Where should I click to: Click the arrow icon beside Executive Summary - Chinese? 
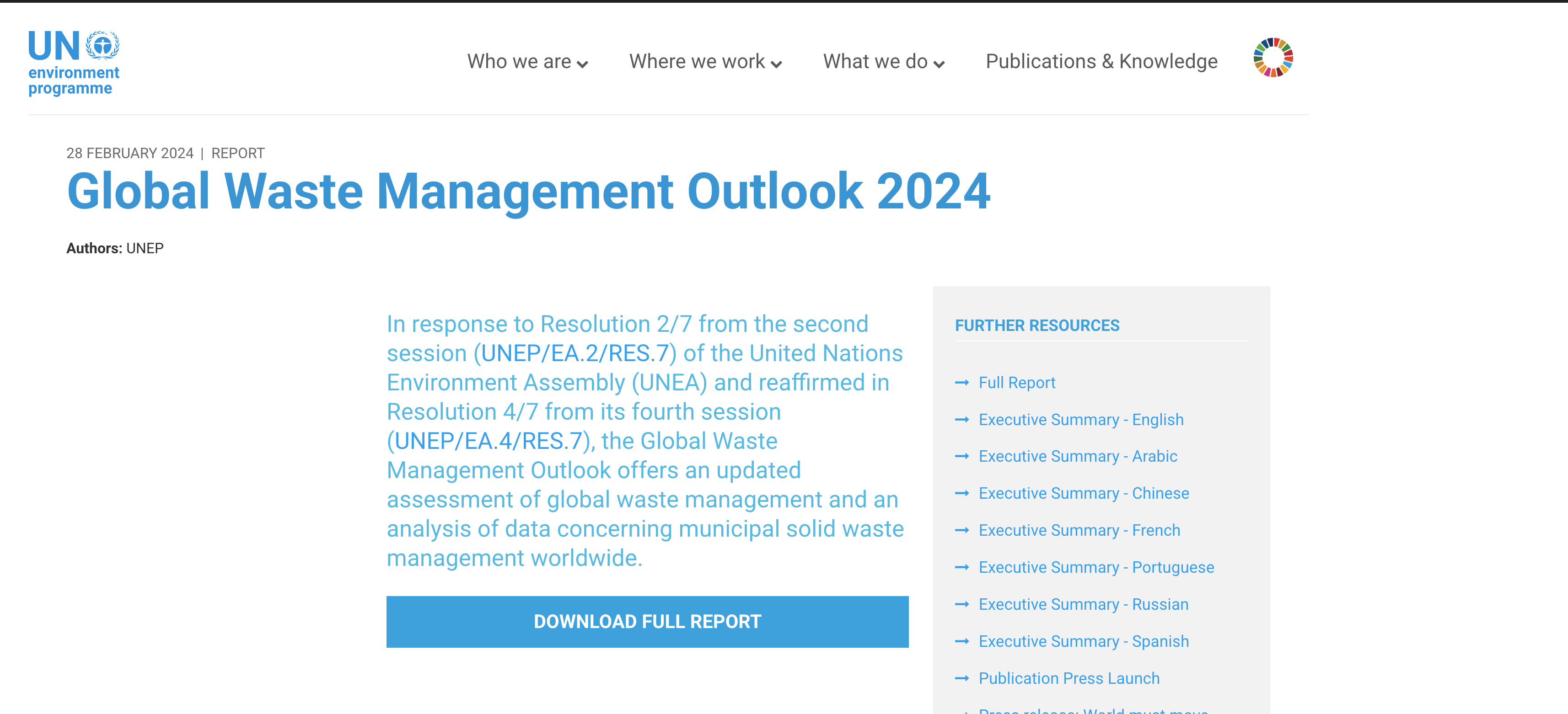[962, 493]
